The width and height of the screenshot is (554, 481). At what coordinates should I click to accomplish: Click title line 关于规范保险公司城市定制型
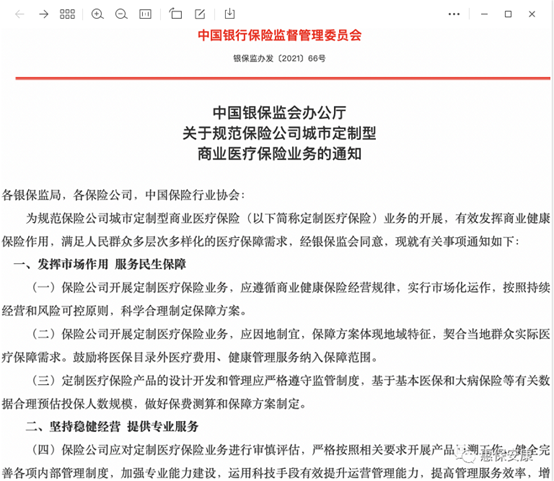[x=279, y=133]
